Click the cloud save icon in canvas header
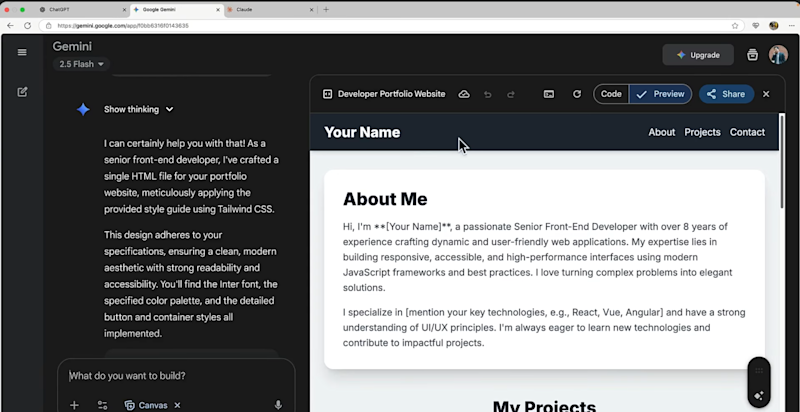 click(x=464, y=94)
